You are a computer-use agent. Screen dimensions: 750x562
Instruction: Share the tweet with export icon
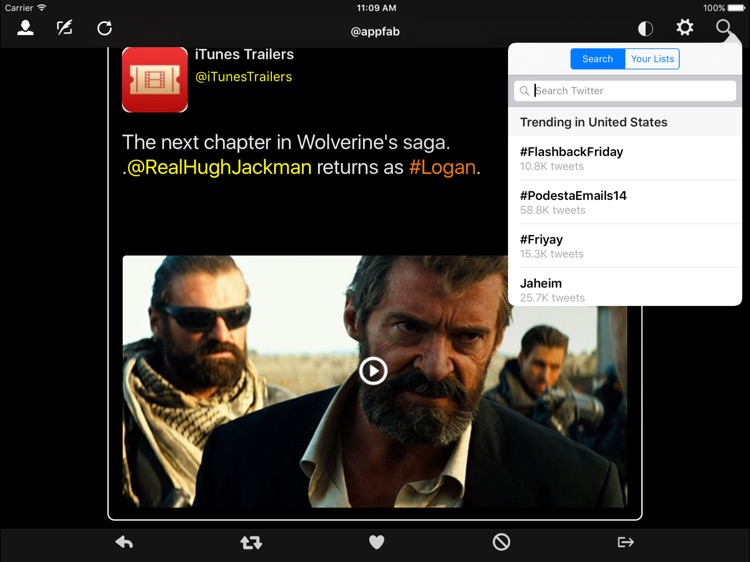coord(626,542)
